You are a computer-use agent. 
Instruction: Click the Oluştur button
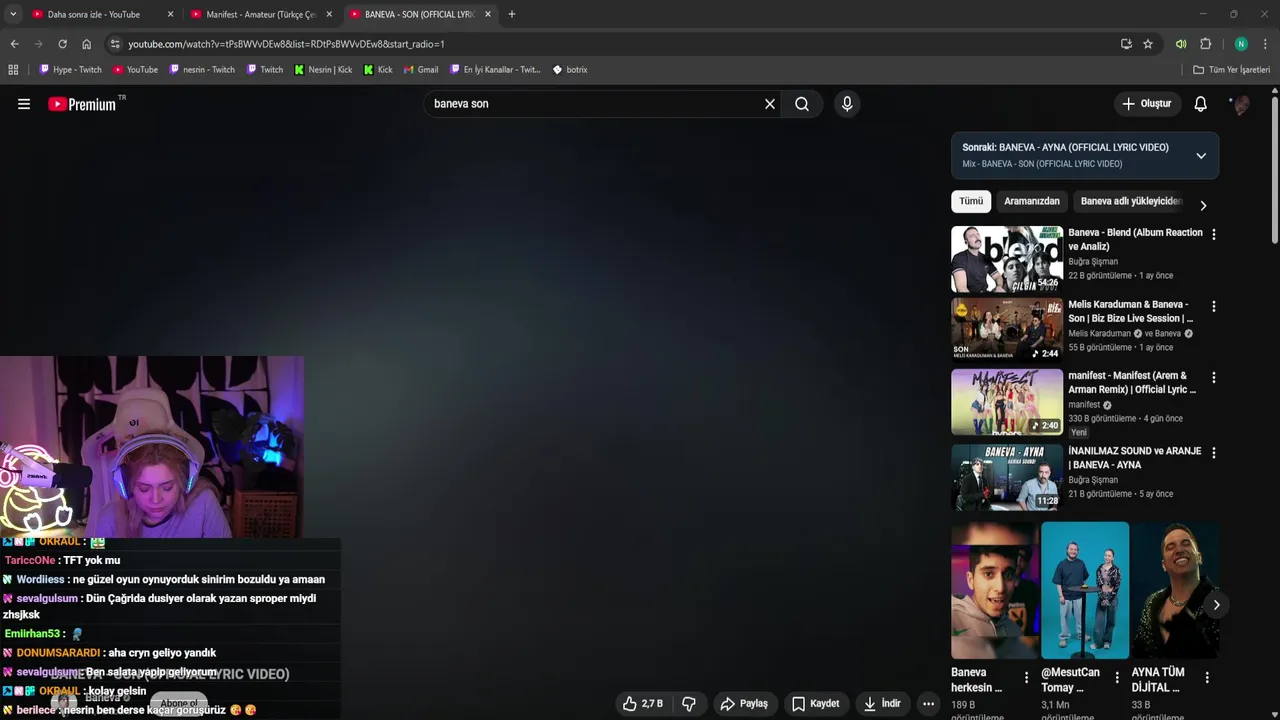[1146, 104]
